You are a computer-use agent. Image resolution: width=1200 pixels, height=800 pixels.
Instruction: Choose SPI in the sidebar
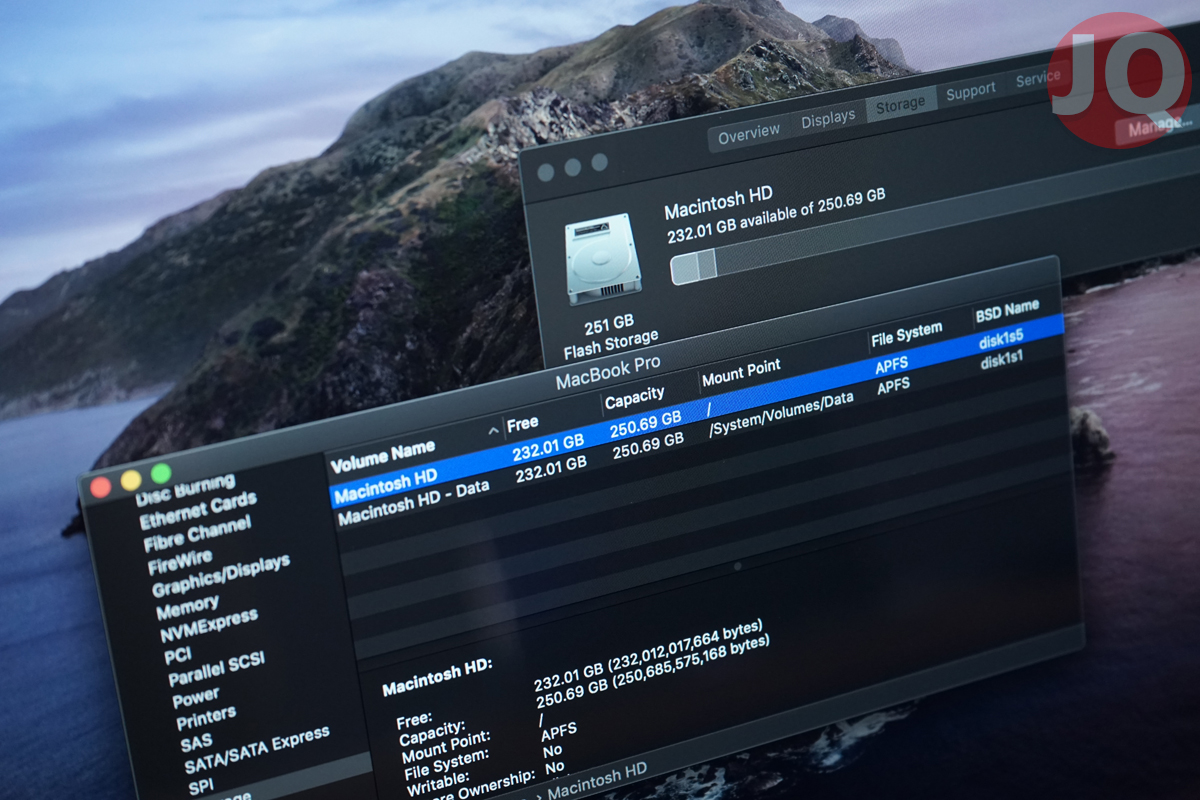coord(201,786)
